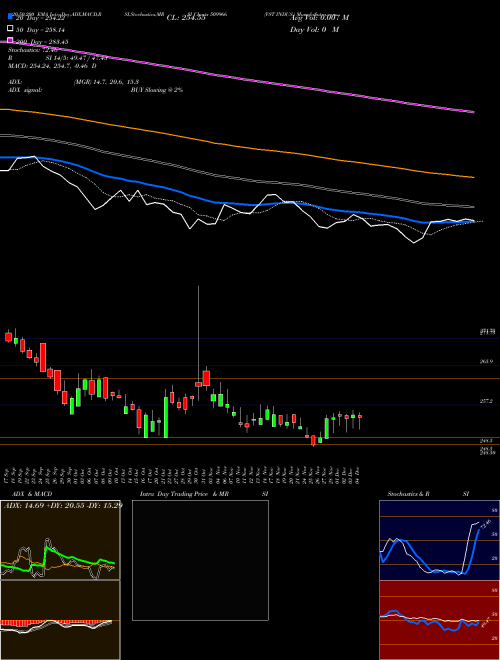The width and height of the screenshot is (500, 660).
Task: Click the 'CL: 254.55' closing price label
Action: coord(186,18)
